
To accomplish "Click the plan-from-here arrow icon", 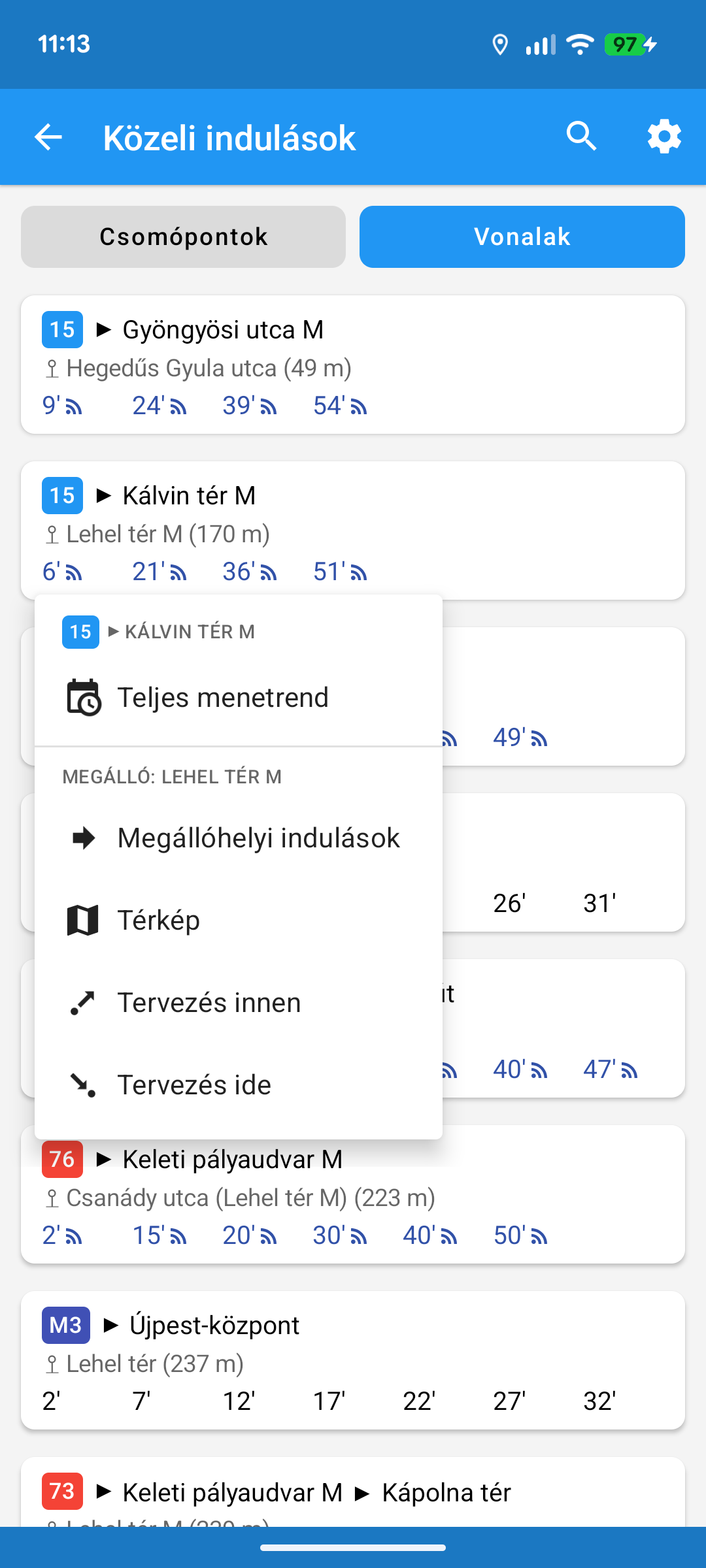I will [83, 1002].
